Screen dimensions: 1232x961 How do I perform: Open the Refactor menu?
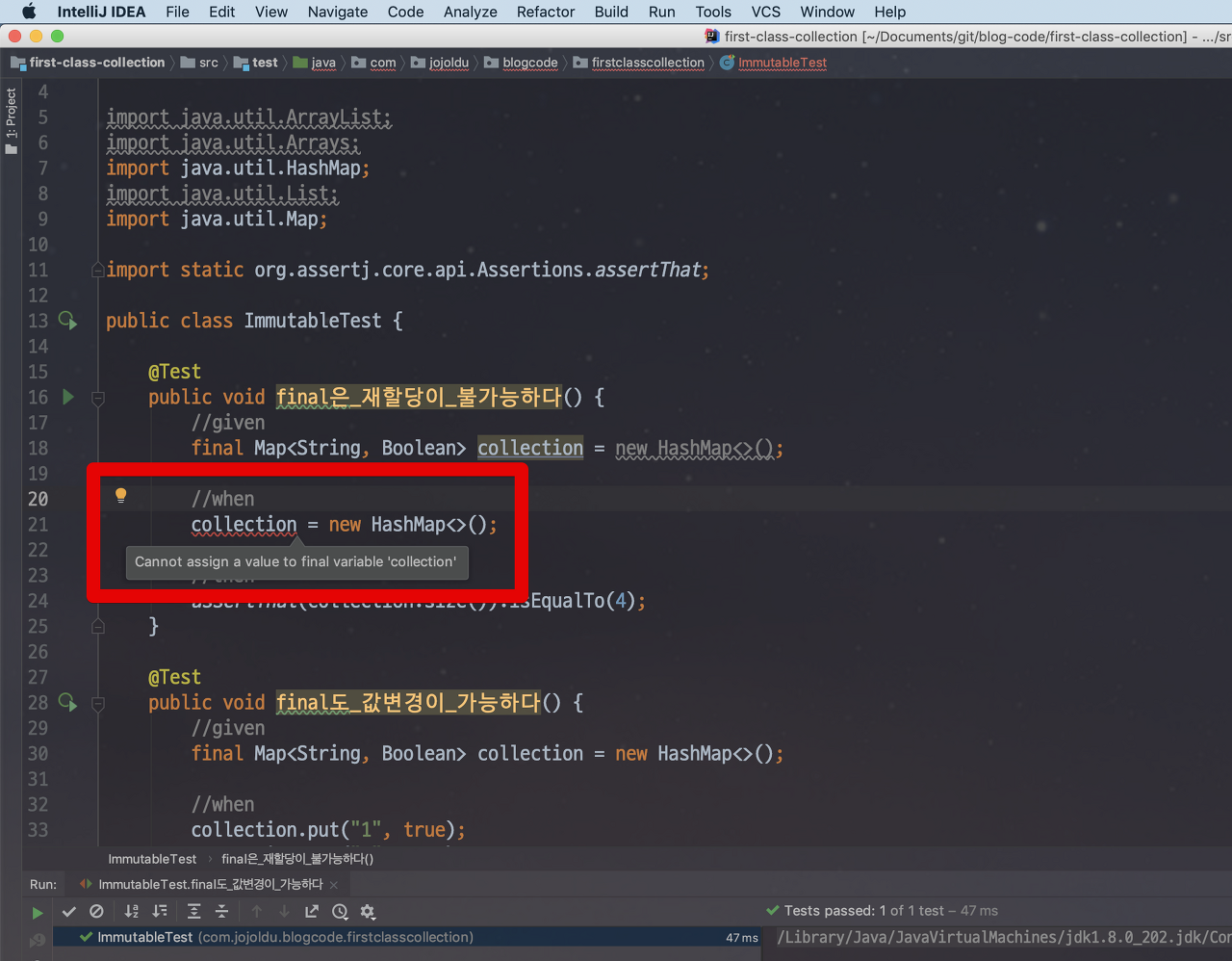pos(546,12)
